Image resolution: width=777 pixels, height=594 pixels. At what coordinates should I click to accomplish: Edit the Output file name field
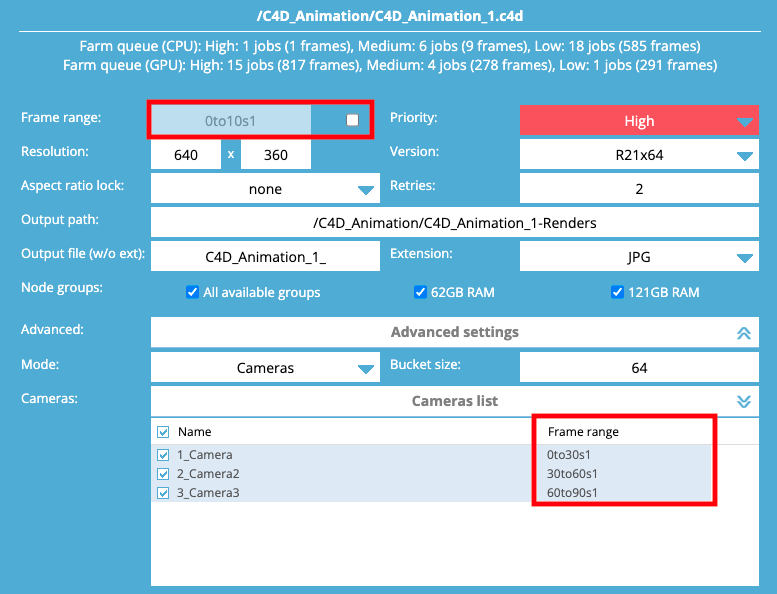[x=265, y=257]
